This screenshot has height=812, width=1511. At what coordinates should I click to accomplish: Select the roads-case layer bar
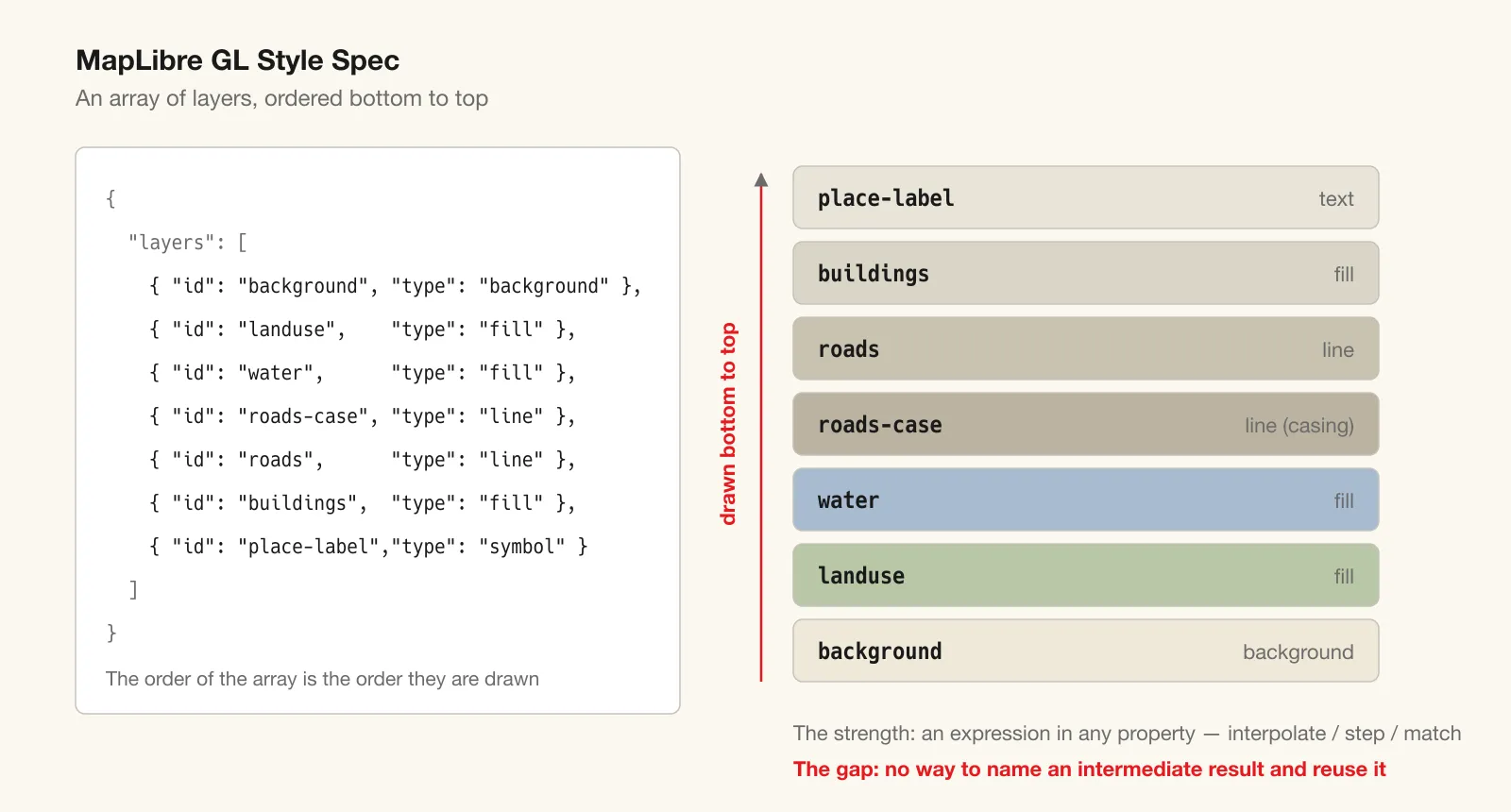coord(1086,424)
